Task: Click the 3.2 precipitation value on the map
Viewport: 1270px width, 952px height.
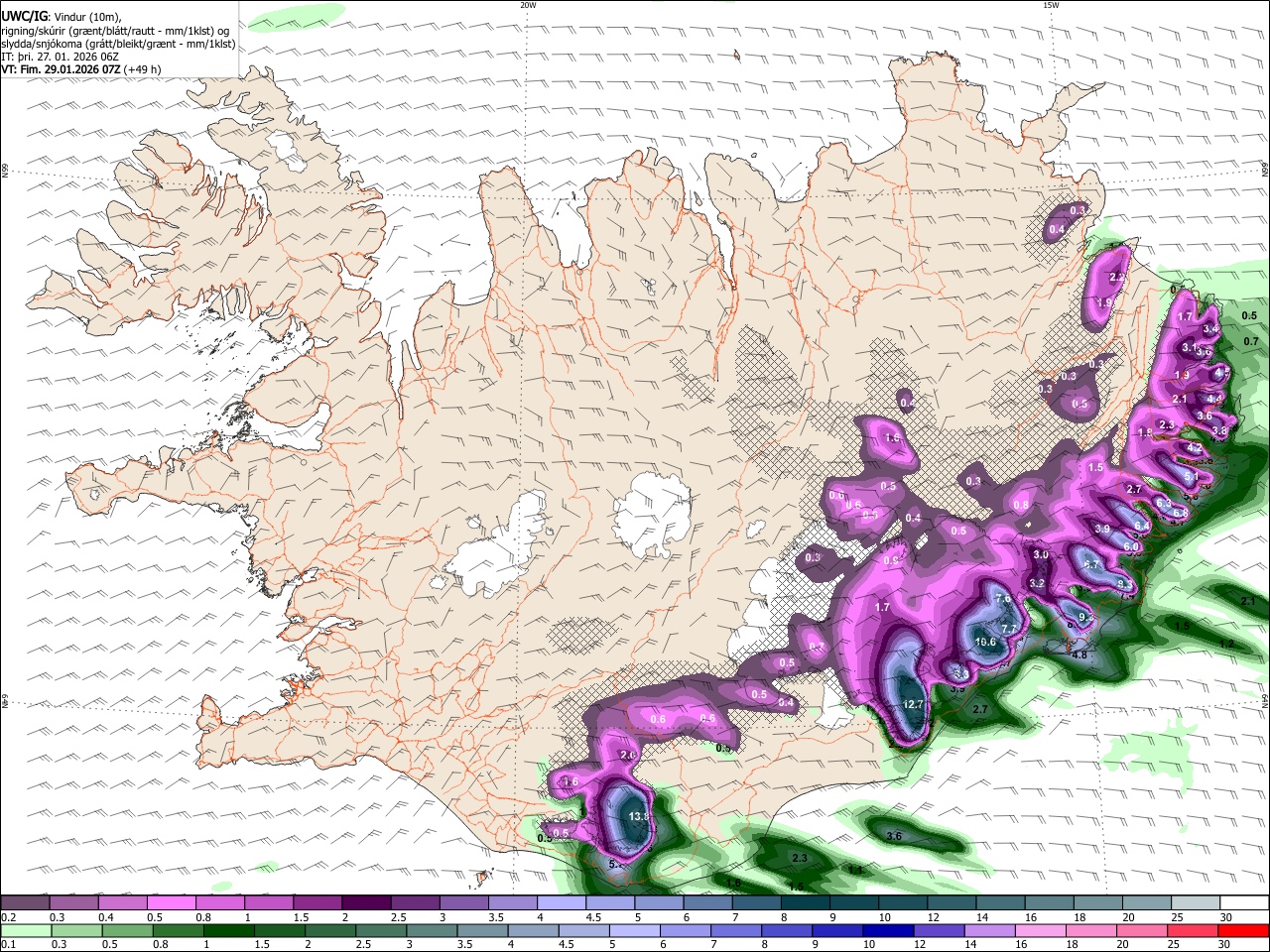Action: (x=1037, y=583)
